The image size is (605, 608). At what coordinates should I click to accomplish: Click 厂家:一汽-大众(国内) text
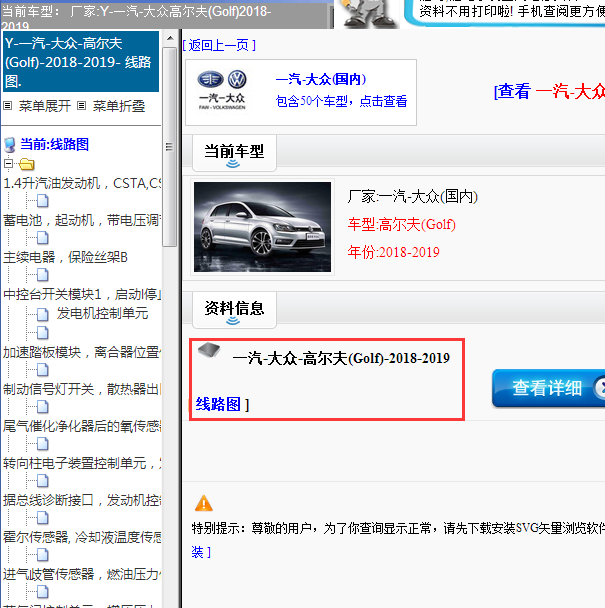click(x=413, y=197)
